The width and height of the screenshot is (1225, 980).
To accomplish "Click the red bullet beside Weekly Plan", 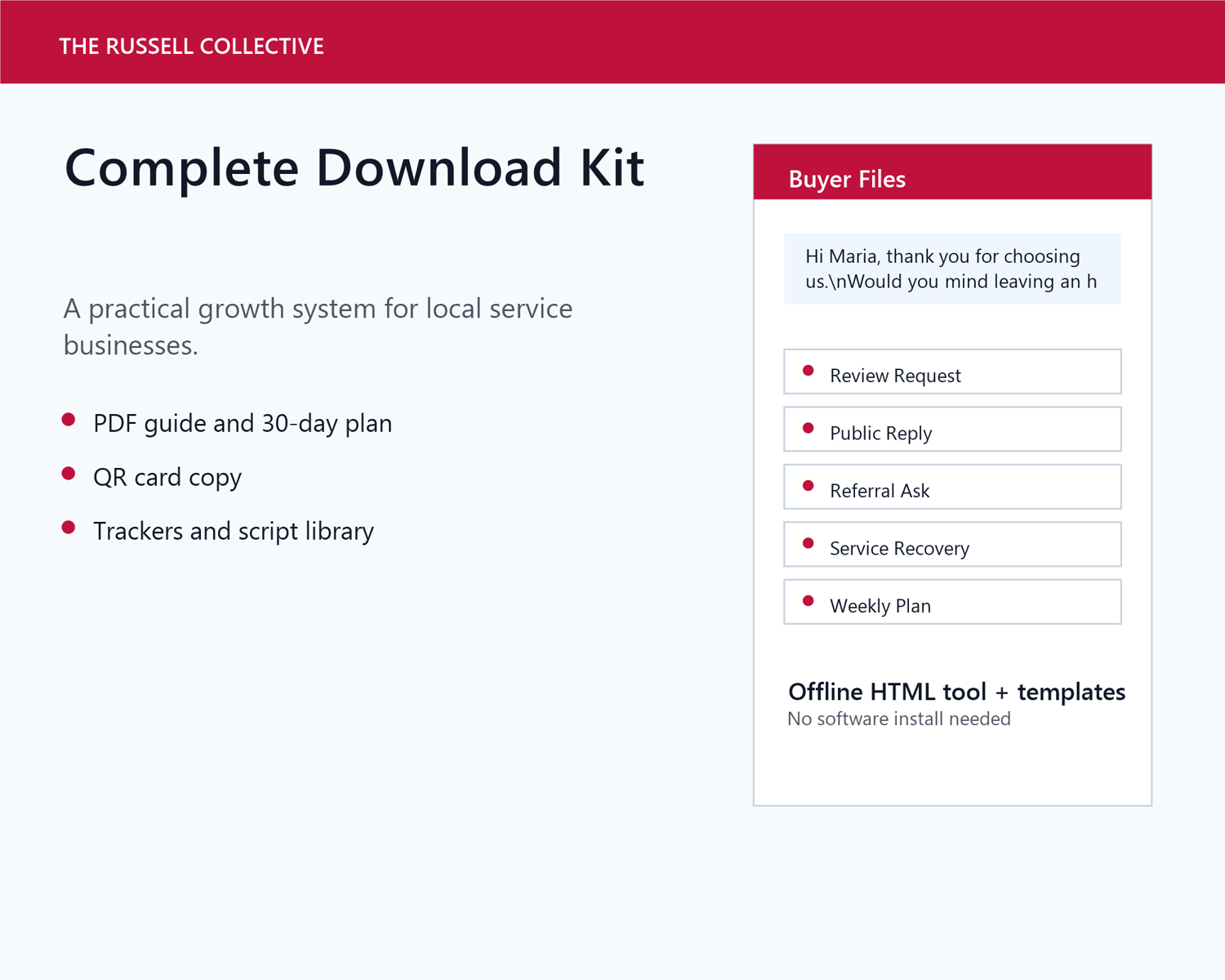I will coord(808,601).
